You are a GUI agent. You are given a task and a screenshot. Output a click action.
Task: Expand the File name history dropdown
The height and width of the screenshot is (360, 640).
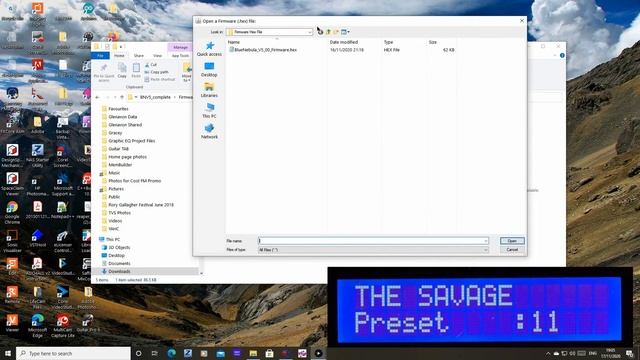486,241
